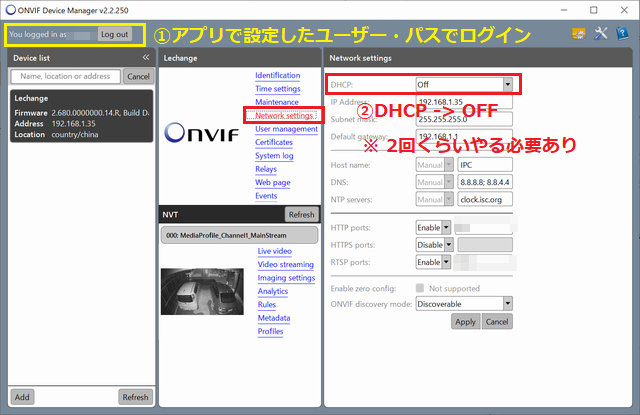640x415 pixels.
Task: Click the NTP servers field clock.isc.org
Action: pos(485,200)
